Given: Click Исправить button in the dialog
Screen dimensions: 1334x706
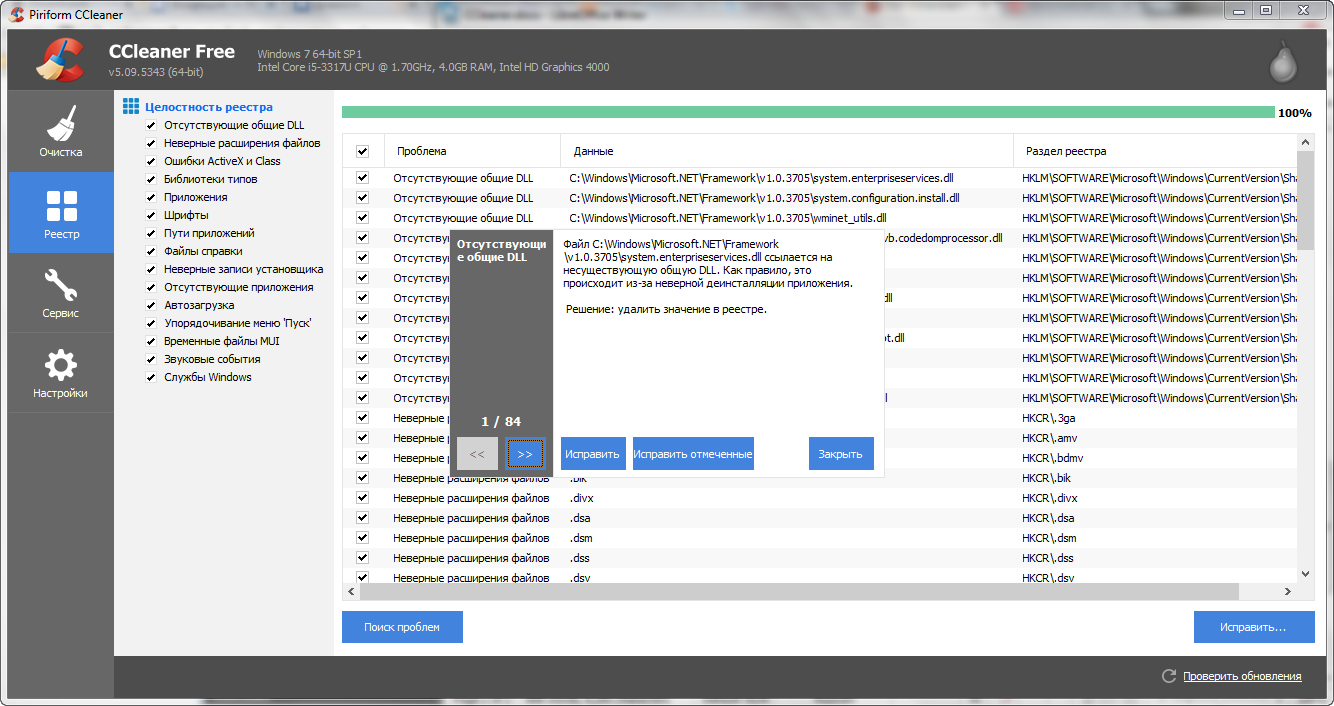Looking at the screenshot, I should (x=593, y=454).
